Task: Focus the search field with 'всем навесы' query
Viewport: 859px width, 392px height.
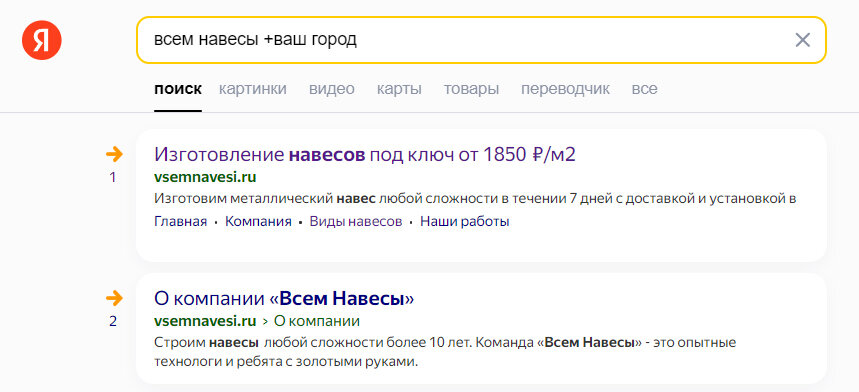Action: point(481,40)
